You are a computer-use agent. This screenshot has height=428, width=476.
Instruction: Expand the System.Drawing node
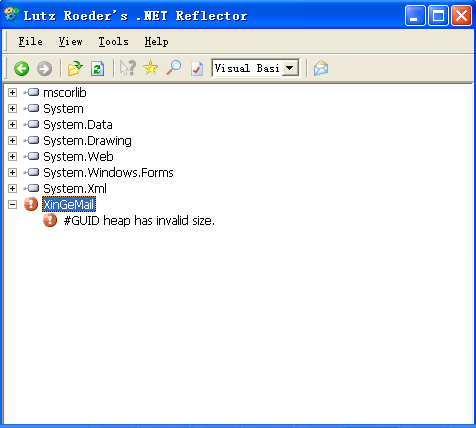pyautogui.click(x=12, y=140)
